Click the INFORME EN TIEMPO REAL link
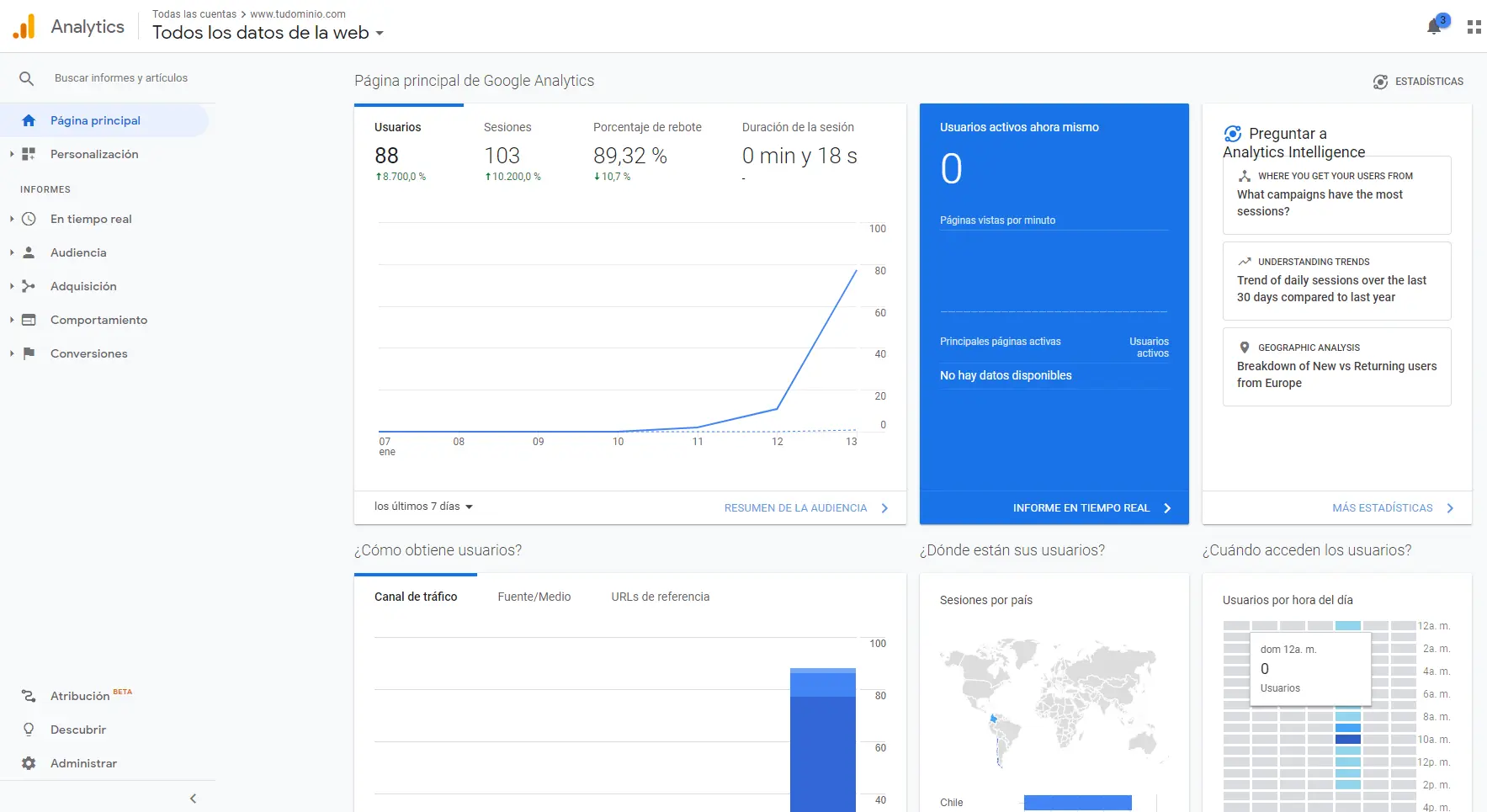Screen dimensions: 1487x812 pyautogui.click(x=1081, y=508)
